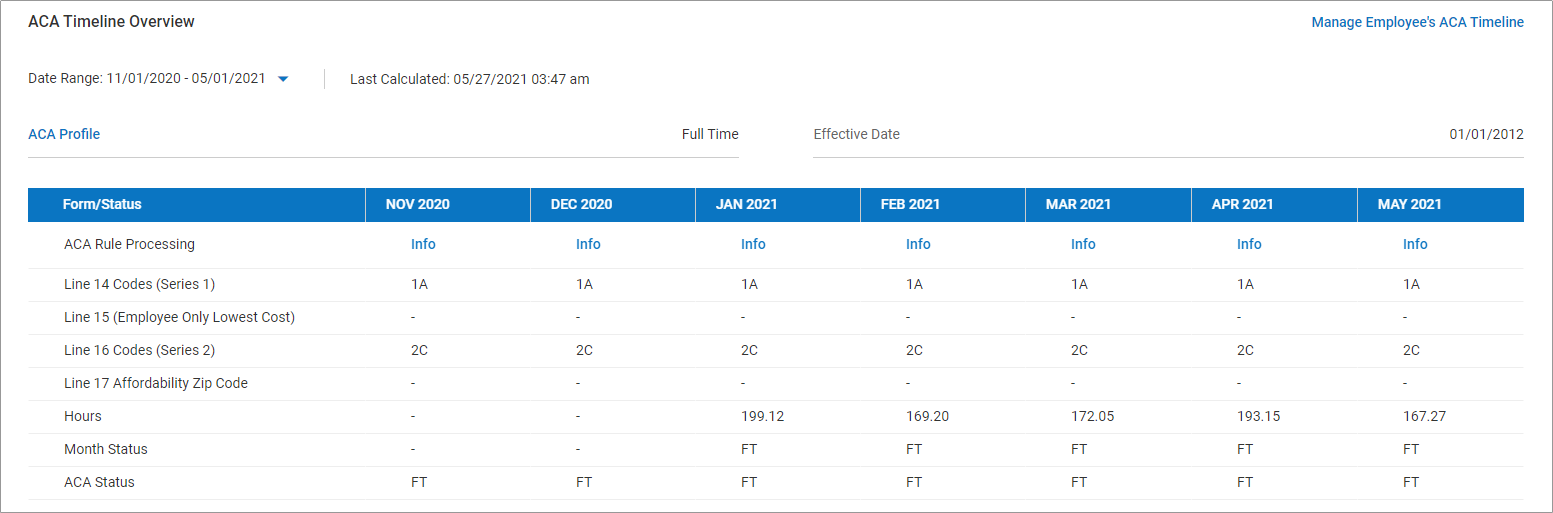Image resolution: width=1553 pixels, height=513 pixels.
Task: Open Manage Employee's ACA Timeline link
Action: click(x=1417, y=22)
